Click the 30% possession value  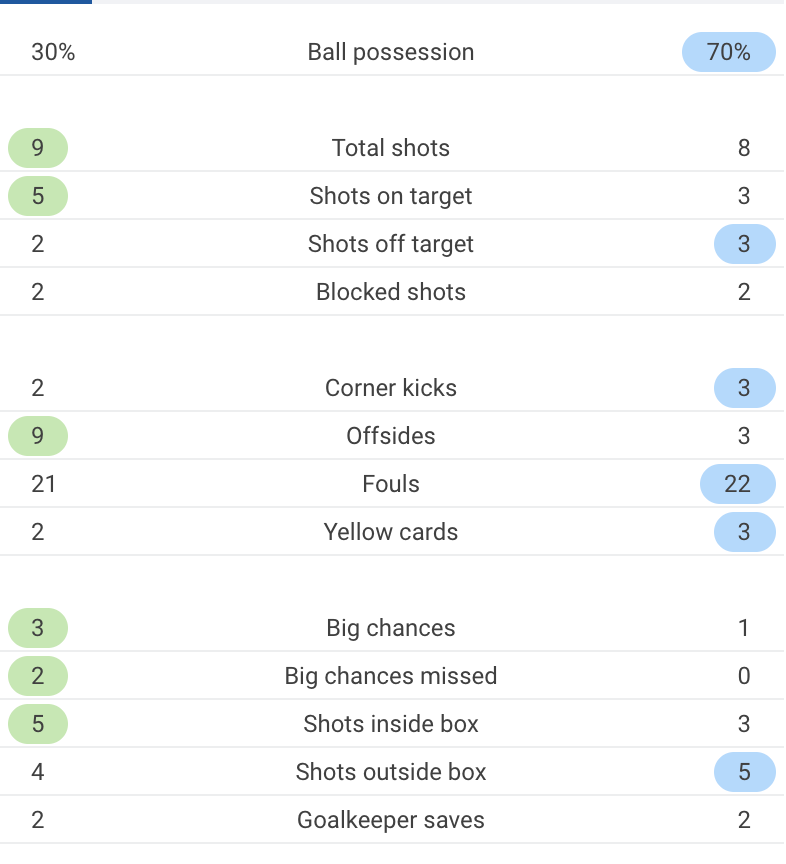tap(53, 52)
